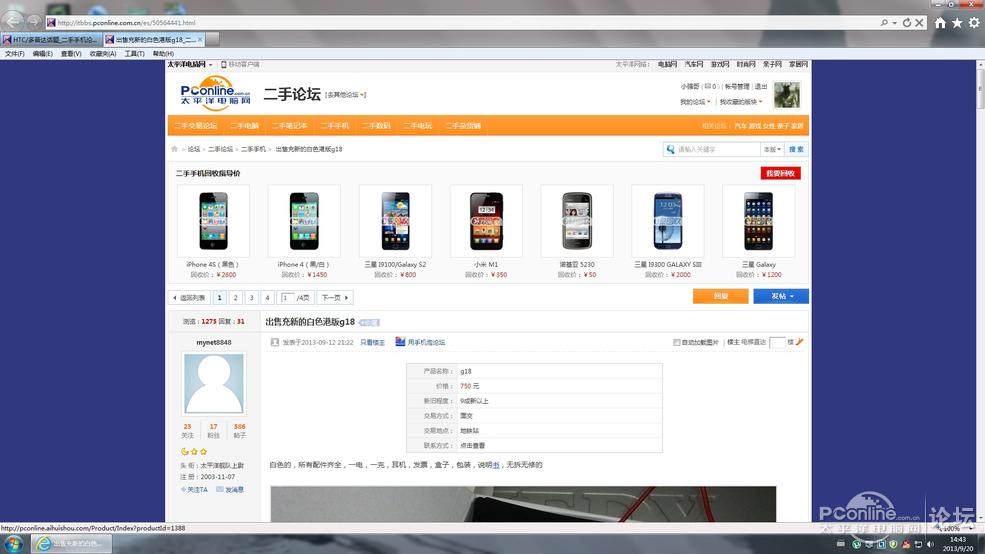Viewport: 985px width, 554px height.
Task: Open the 编辑(E) menu
Action: tap(43, 54)
